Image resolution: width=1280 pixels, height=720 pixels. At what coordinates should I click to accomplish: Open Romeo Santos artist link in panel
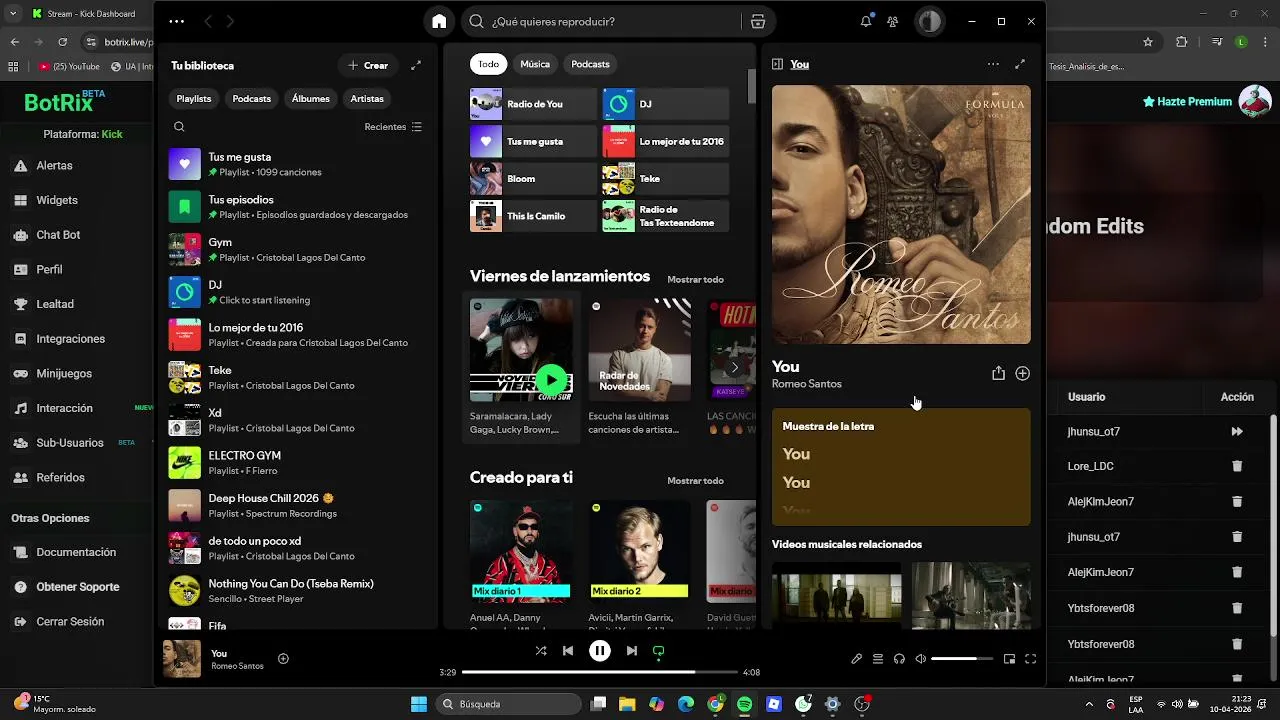pos(807,384)
